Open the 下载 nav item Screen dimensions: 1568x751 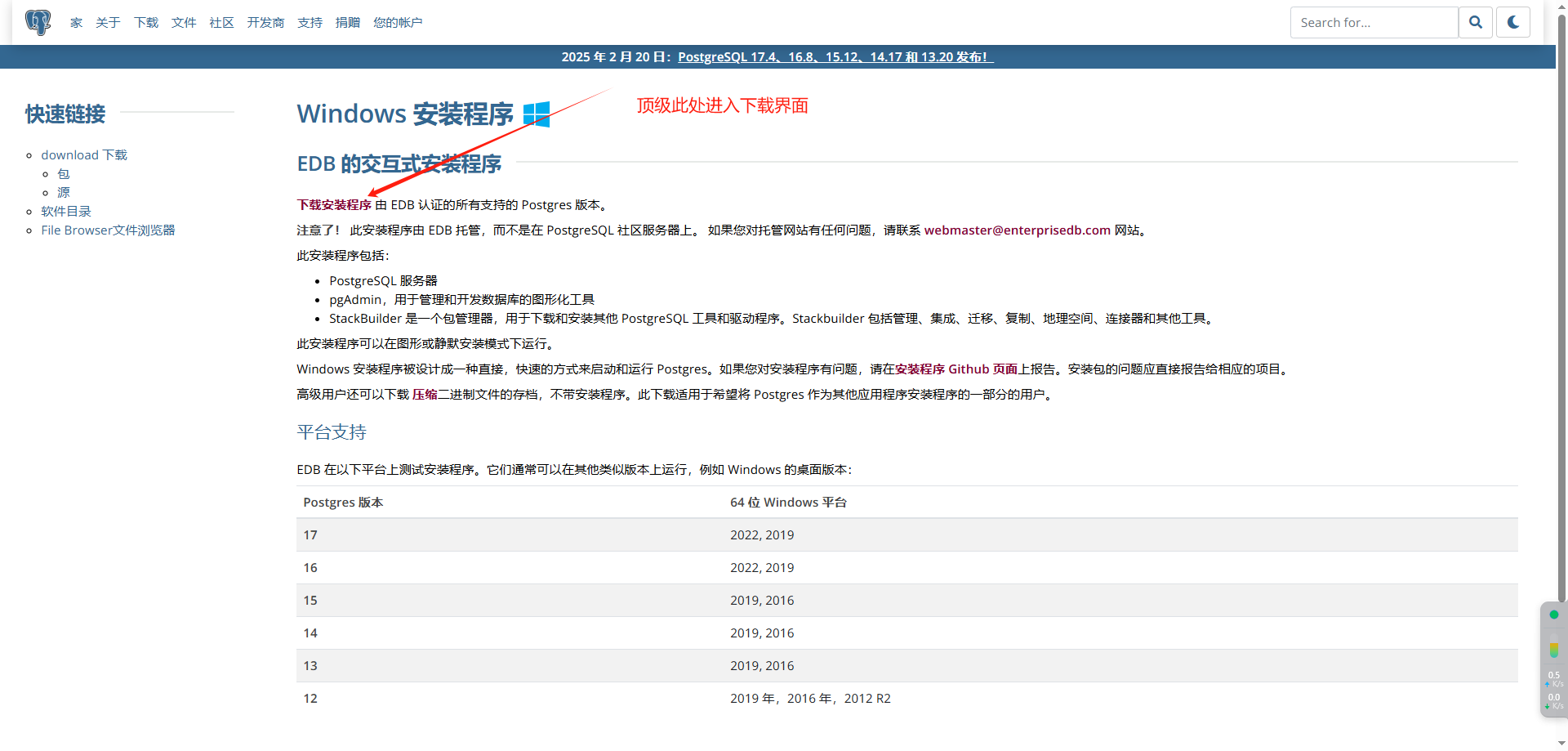pyautogui.click(x=146, y=22)
